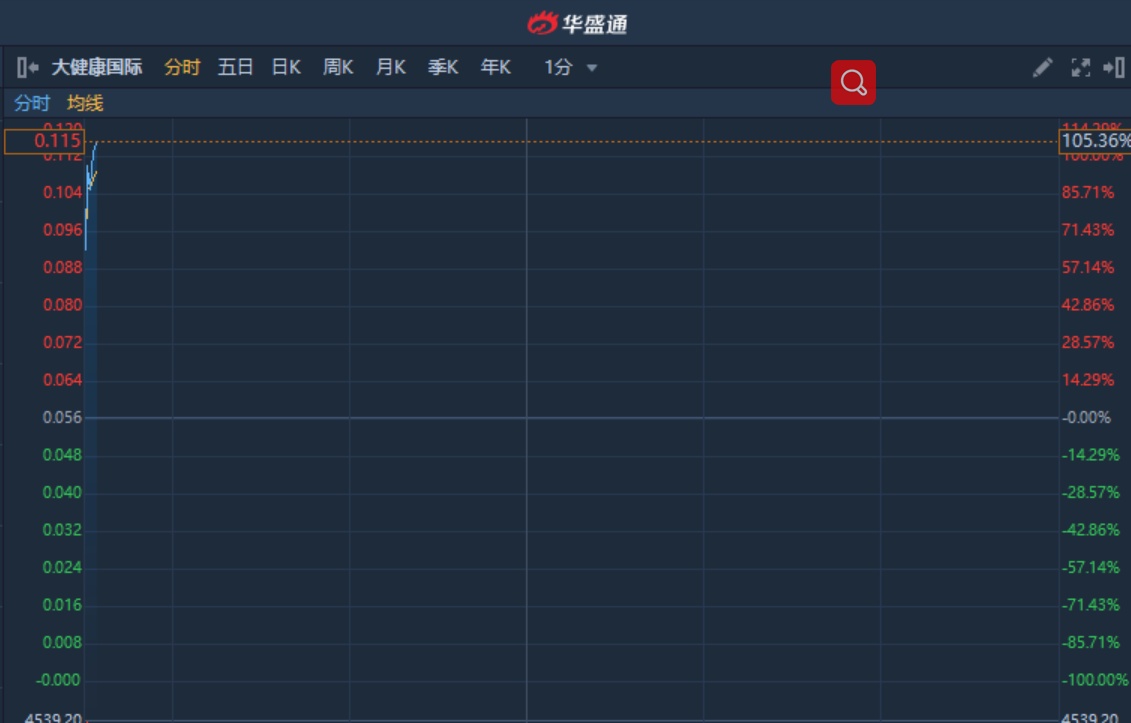Show the 月K chart
This screenshot has height=723, width=1131.
point(391,68)
